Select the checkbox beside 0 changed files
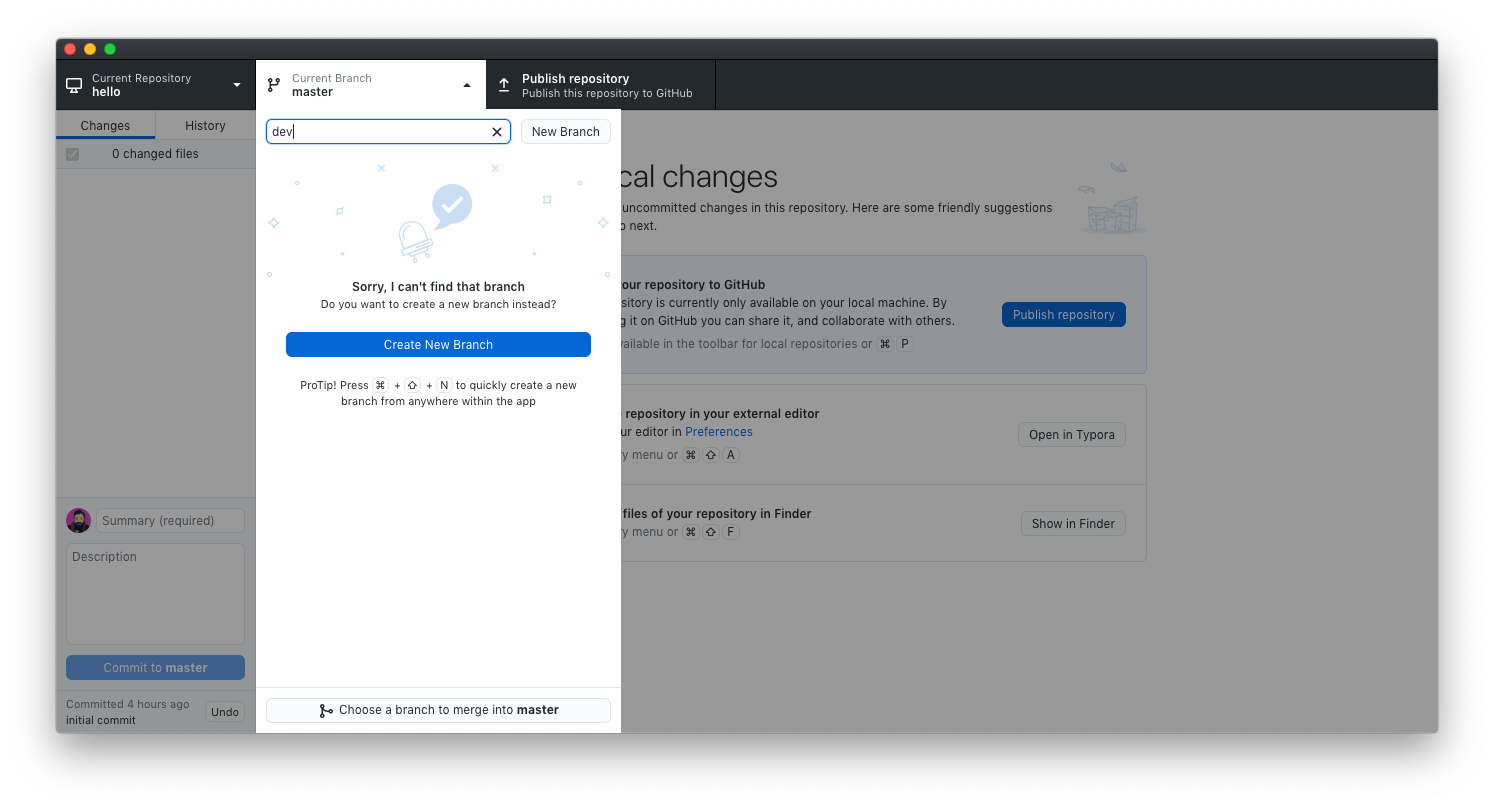1494x807 pixels. pos(72,153)
